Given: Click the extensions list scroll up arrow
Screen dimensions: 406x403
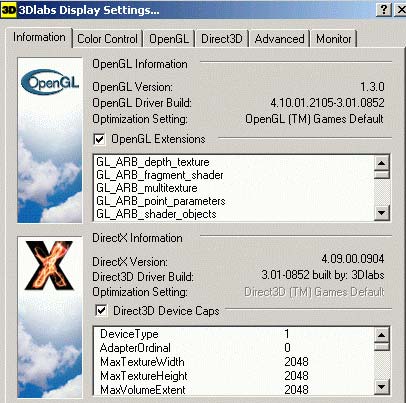Looking at the screenshot, I should point(382,163).
